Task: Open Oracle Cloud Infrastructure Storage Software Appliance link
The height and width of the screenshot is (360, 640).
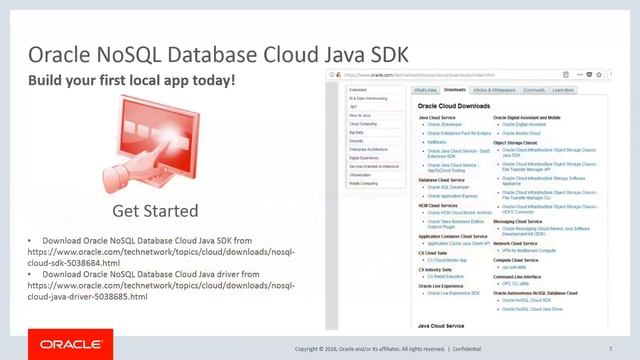Action: coord(544,181)
